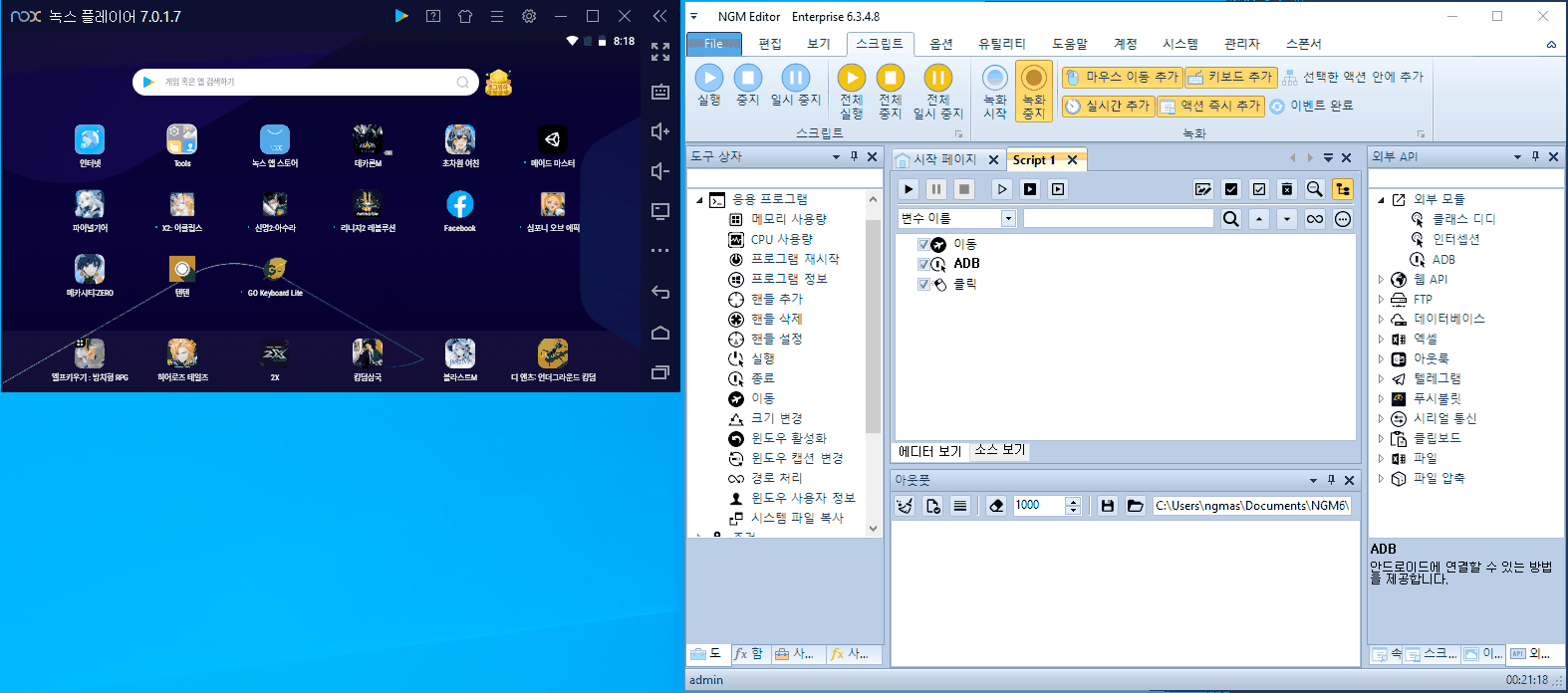Screen dimensions: 1568x693
Task: Click the check-all filled checkbox icon
Action: [1231, 189]
